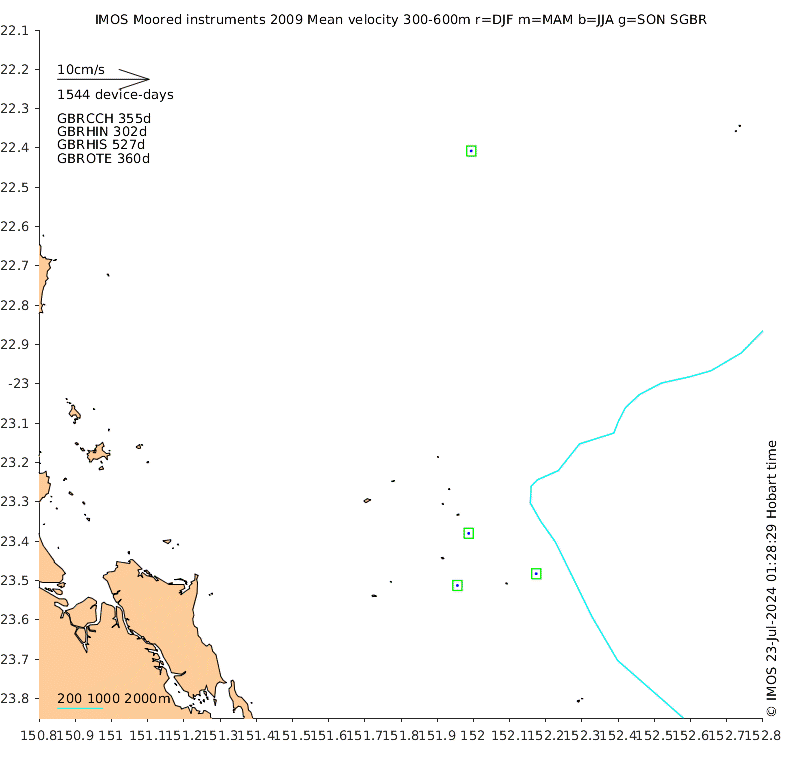This screenshot has height=760, width=787.
Task: Click the '150.8' longitude axis label
Action: [x=38, y=736]
